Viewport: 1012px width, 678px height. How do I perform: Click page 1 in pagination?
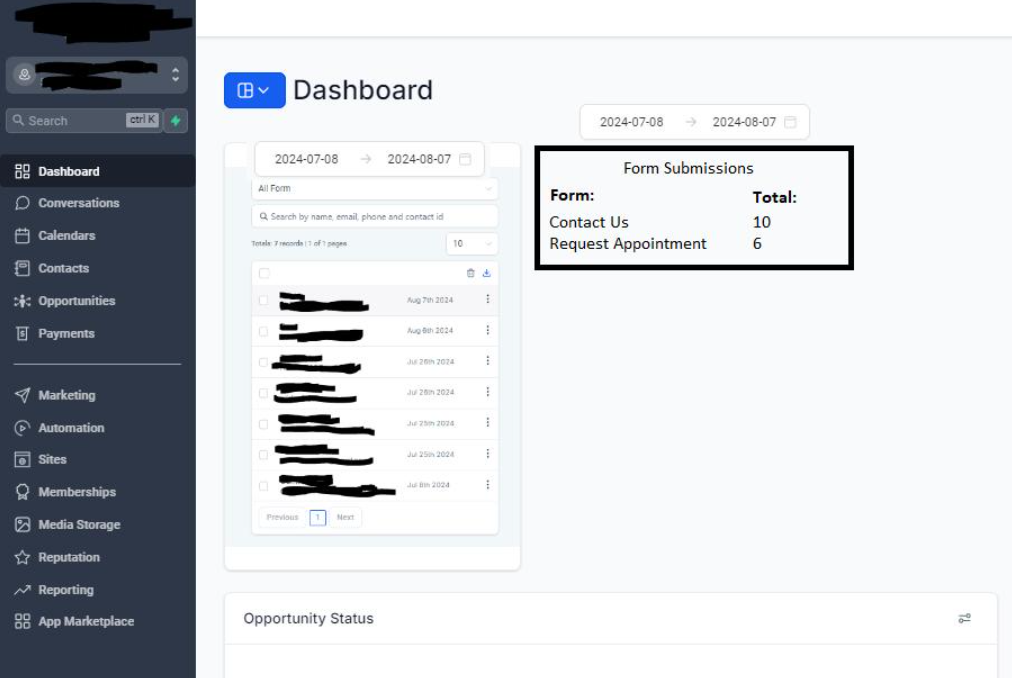pos(318,517)
